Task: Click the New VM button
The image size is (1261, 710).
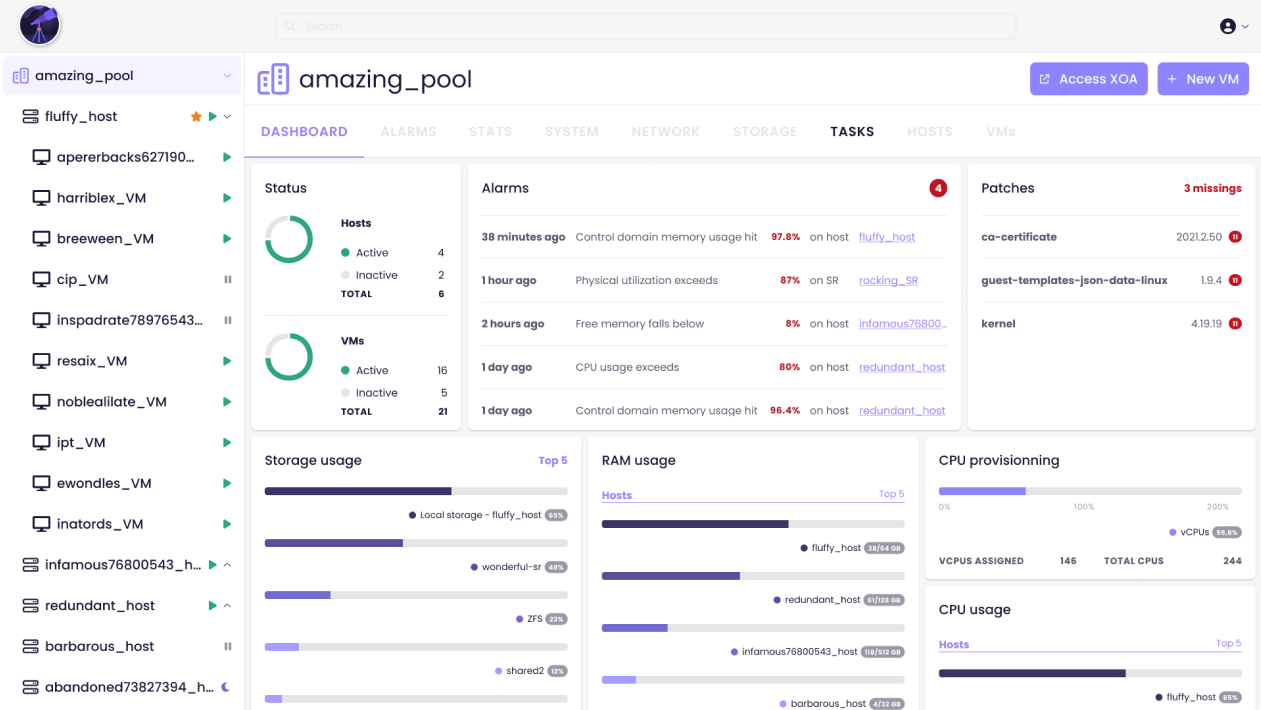Action: [x=1203, y=79]
